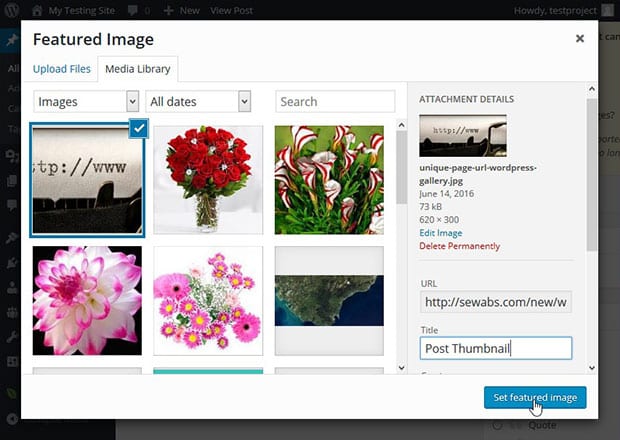Click attachment details scroll down arrow
Screen dimensions: 620x440
click(x=592, y=368)
